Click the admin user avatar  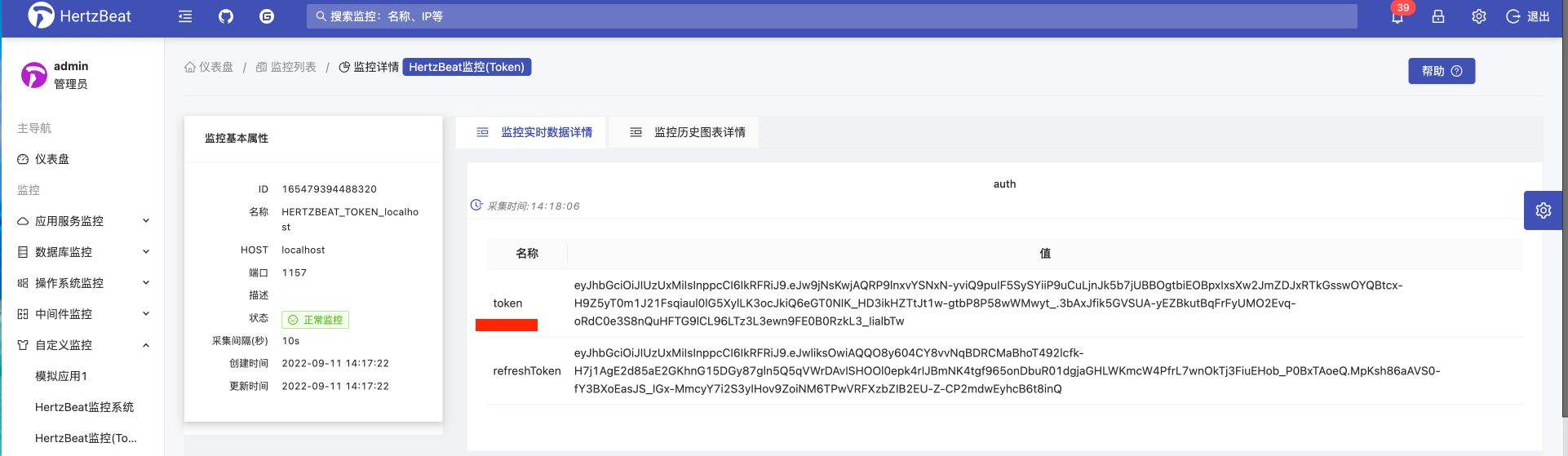pos(34,75)
